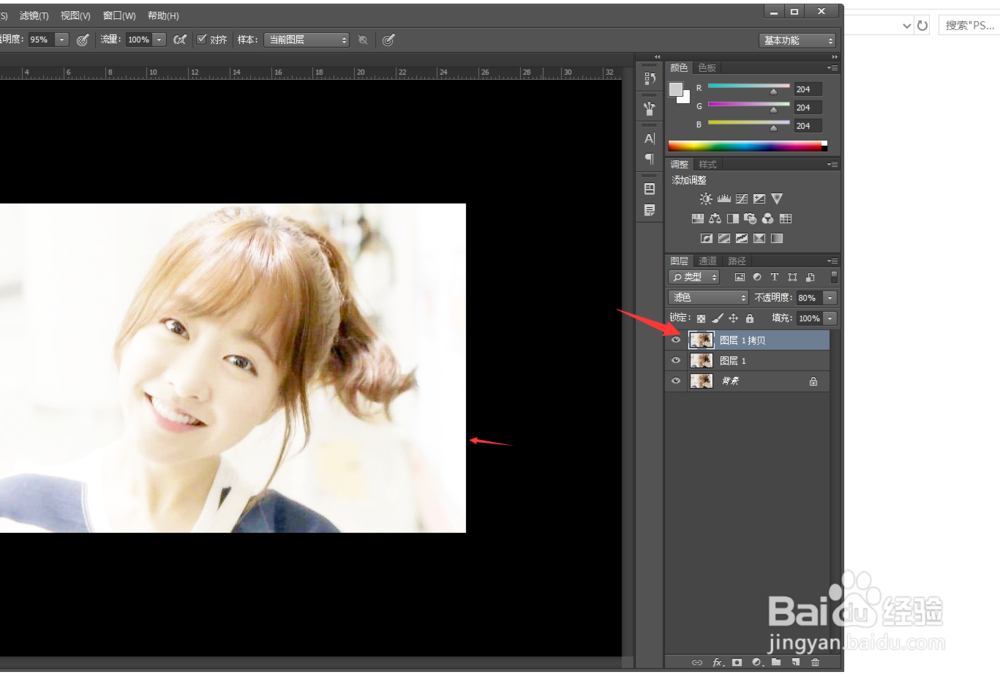
Task: Open the fill 100% dropdown arrow
Action: coord(830,318)
